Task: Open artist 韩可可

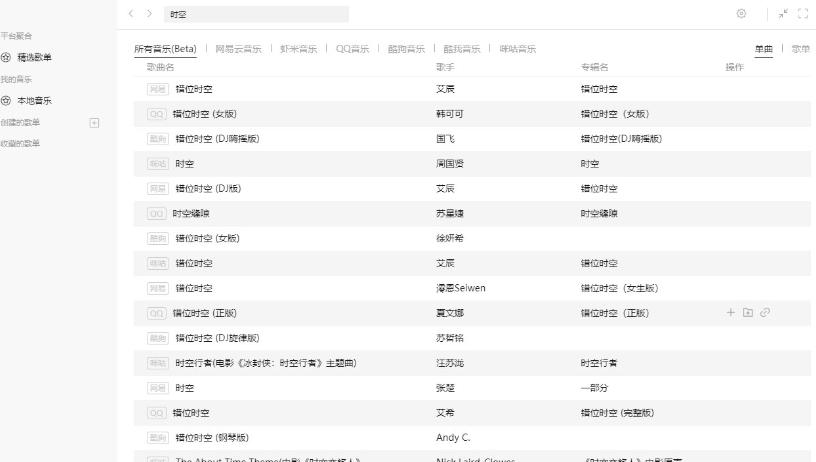Action: [x=450, y=114]
